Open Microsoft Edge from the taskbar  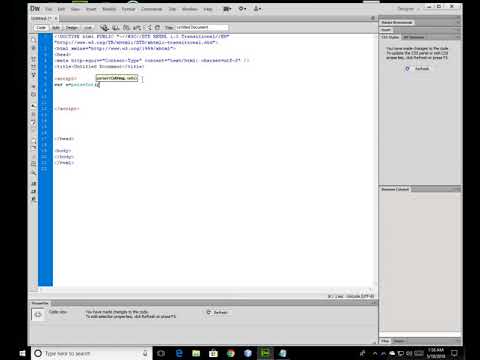pos(179,353)
